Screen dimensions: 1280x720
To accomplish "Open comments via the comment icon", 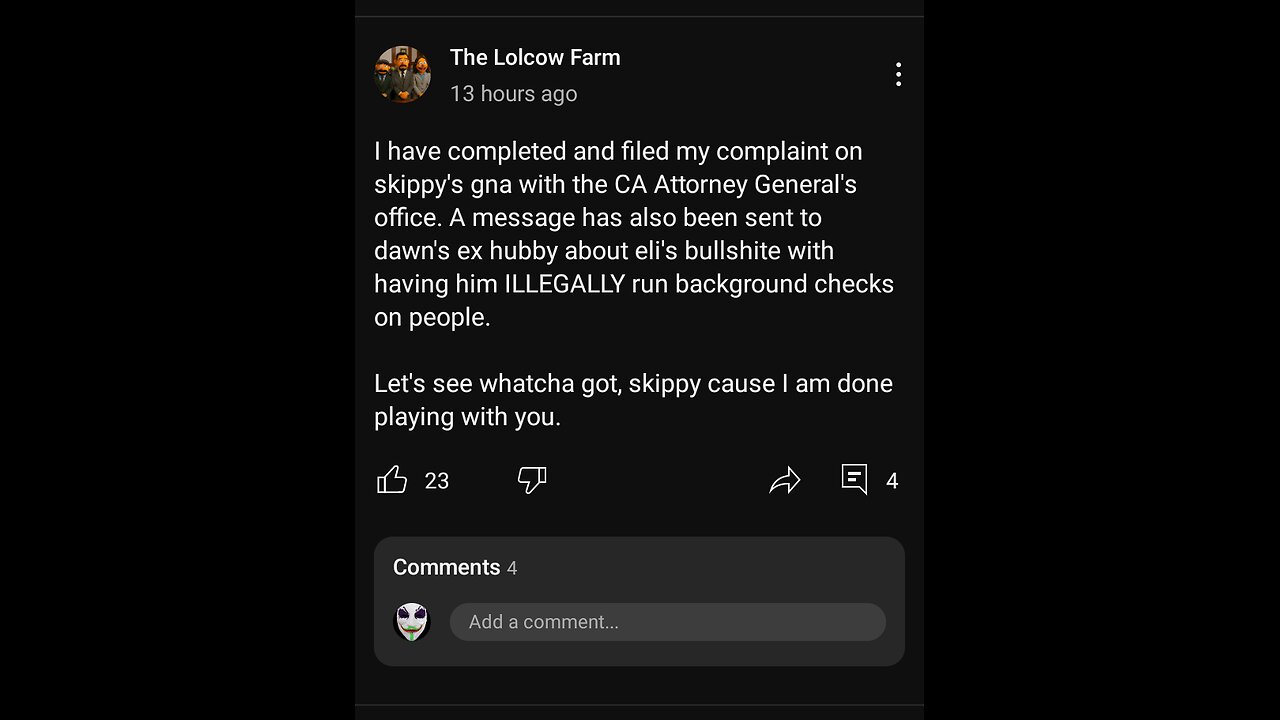I will click(854, 480).
